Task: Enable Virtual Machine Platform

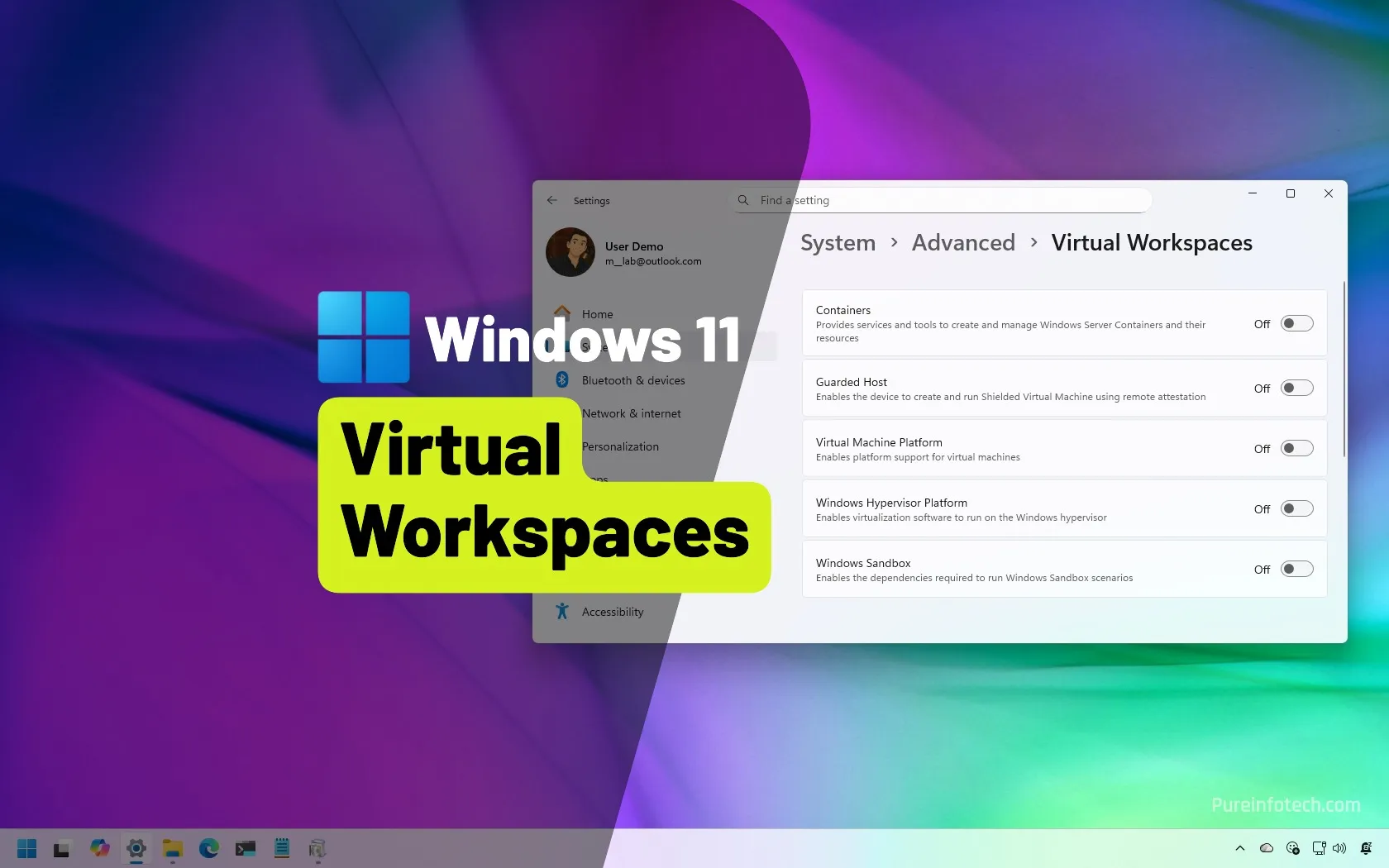Action: [x=1296, y=448]
